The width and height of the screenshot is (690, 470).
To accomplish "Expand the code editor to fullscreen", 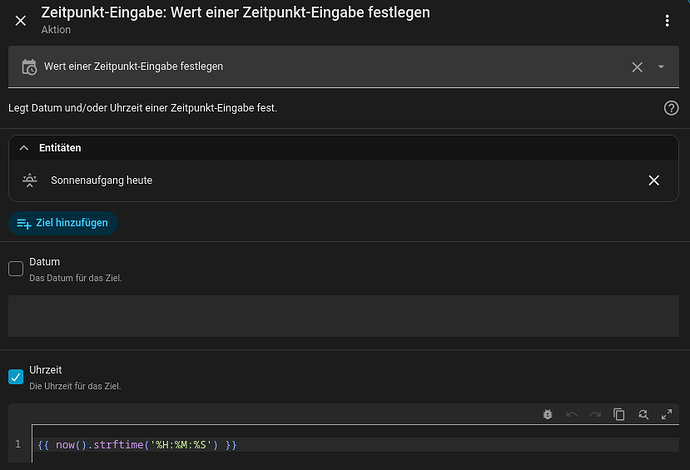I will (667, 414).
